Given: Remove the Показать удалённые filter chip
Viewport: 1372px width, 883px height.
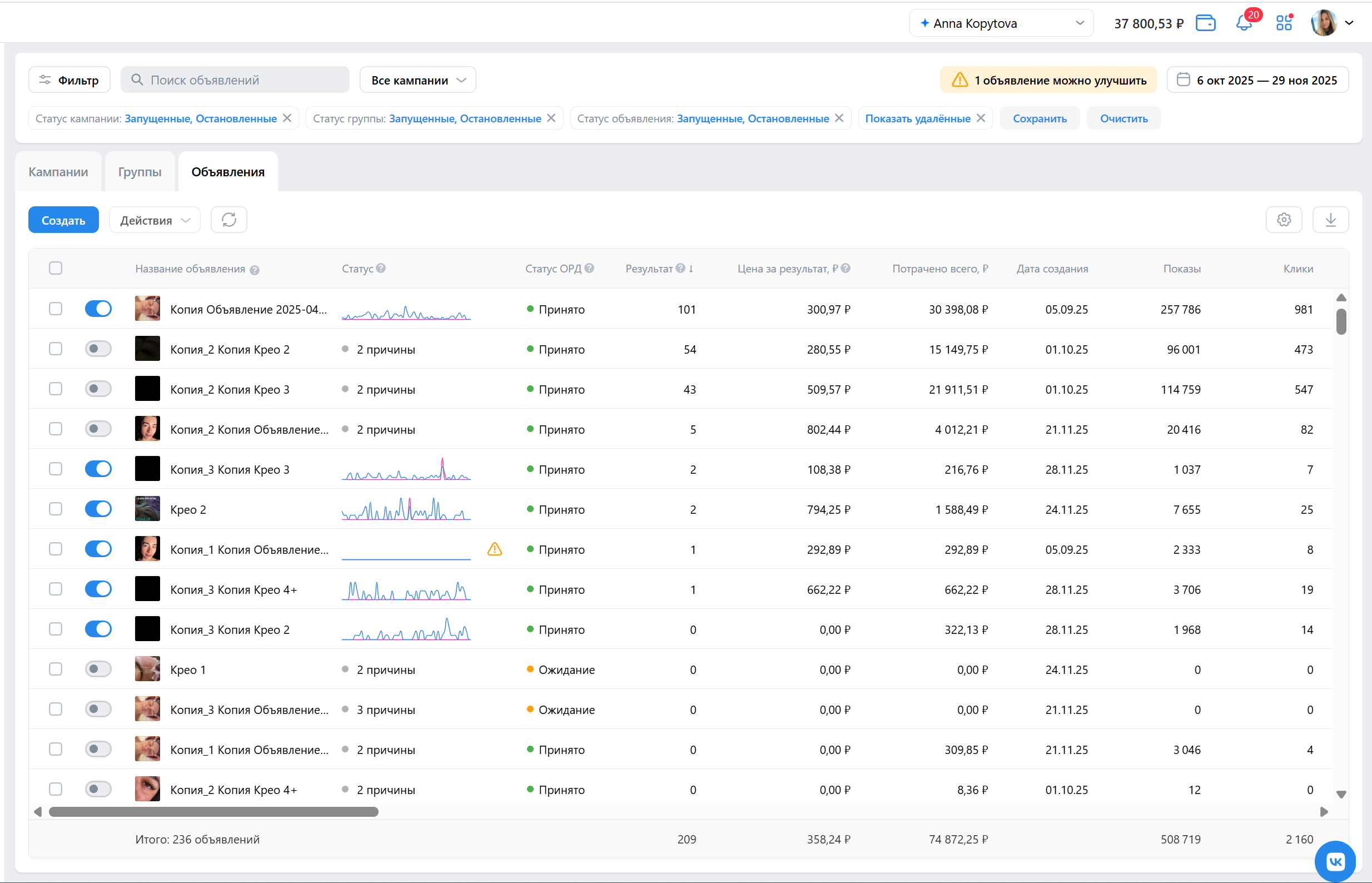Looking at the screenshot, I should pos(981,118).
